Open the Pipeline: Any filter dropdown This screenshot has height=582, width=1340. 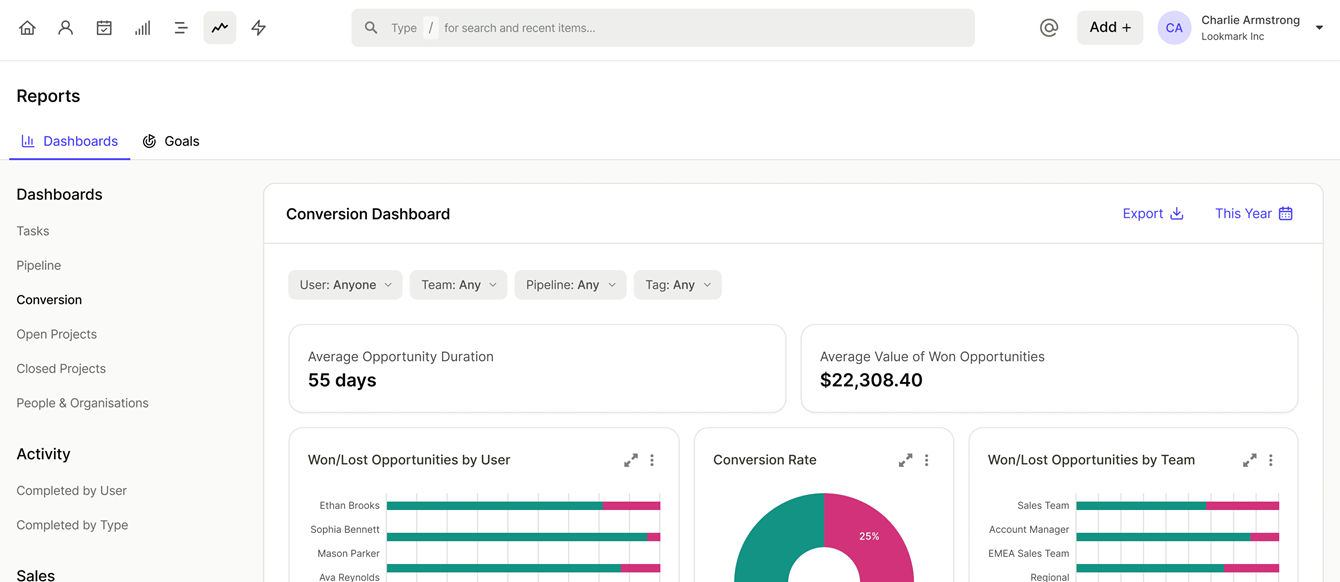(570, 285)
